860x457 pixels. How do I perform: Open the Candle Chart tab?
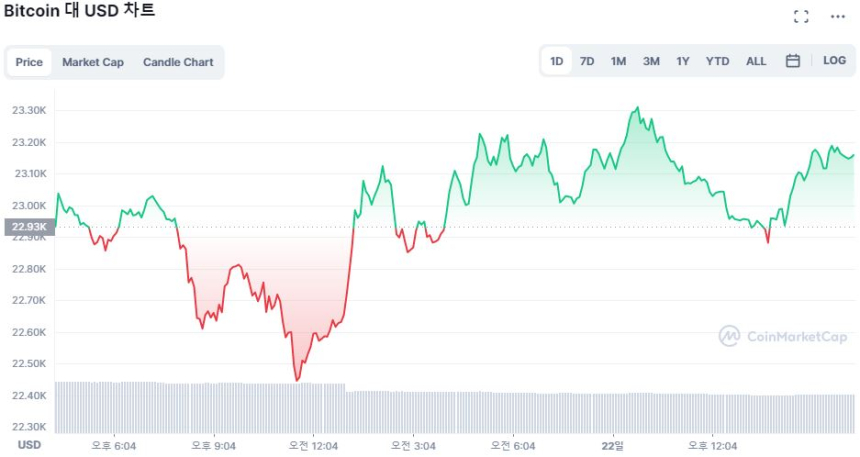(178, 62)
